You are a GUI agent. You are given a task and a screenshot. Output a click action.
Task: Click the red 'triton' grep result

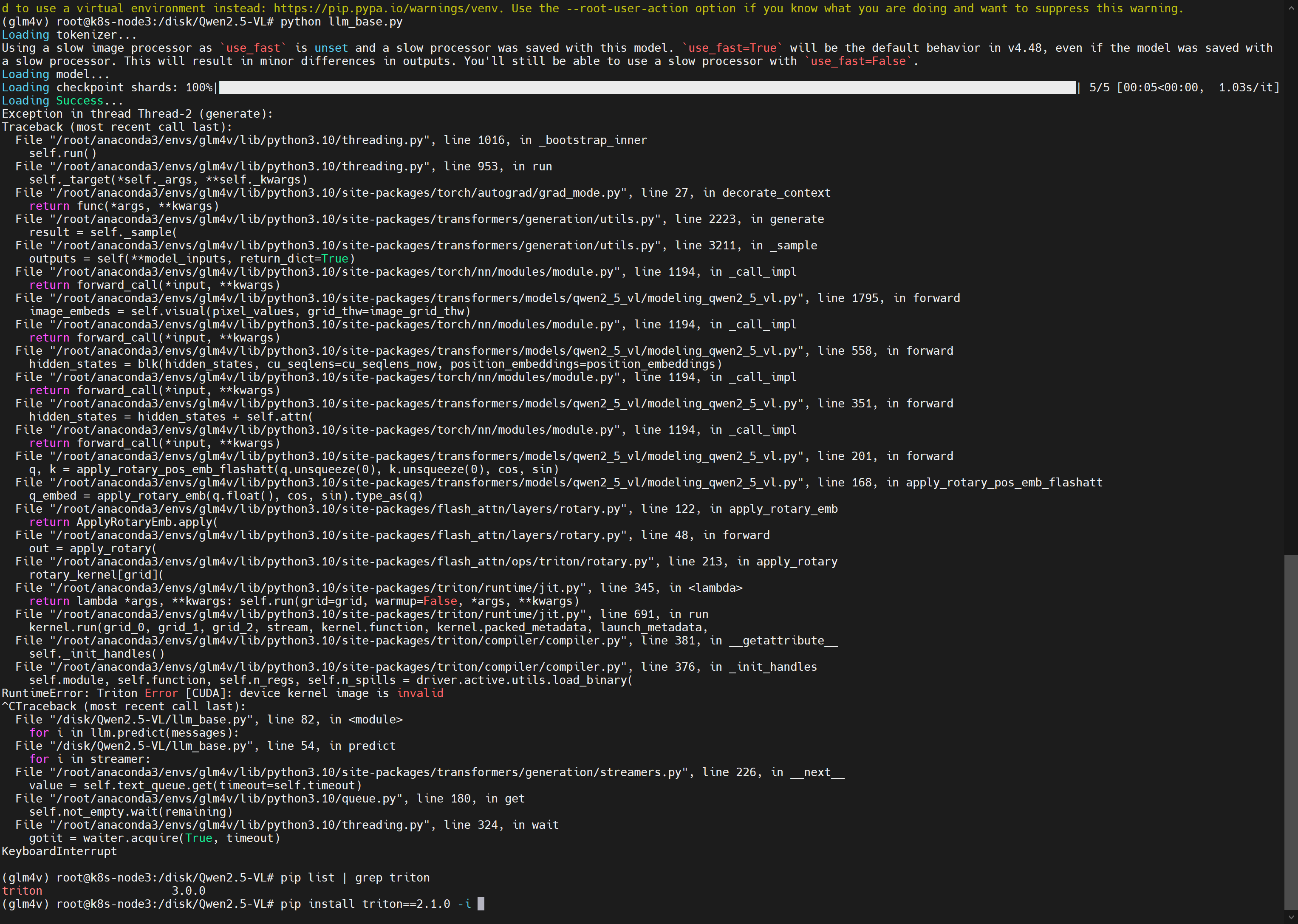(22, 891)
